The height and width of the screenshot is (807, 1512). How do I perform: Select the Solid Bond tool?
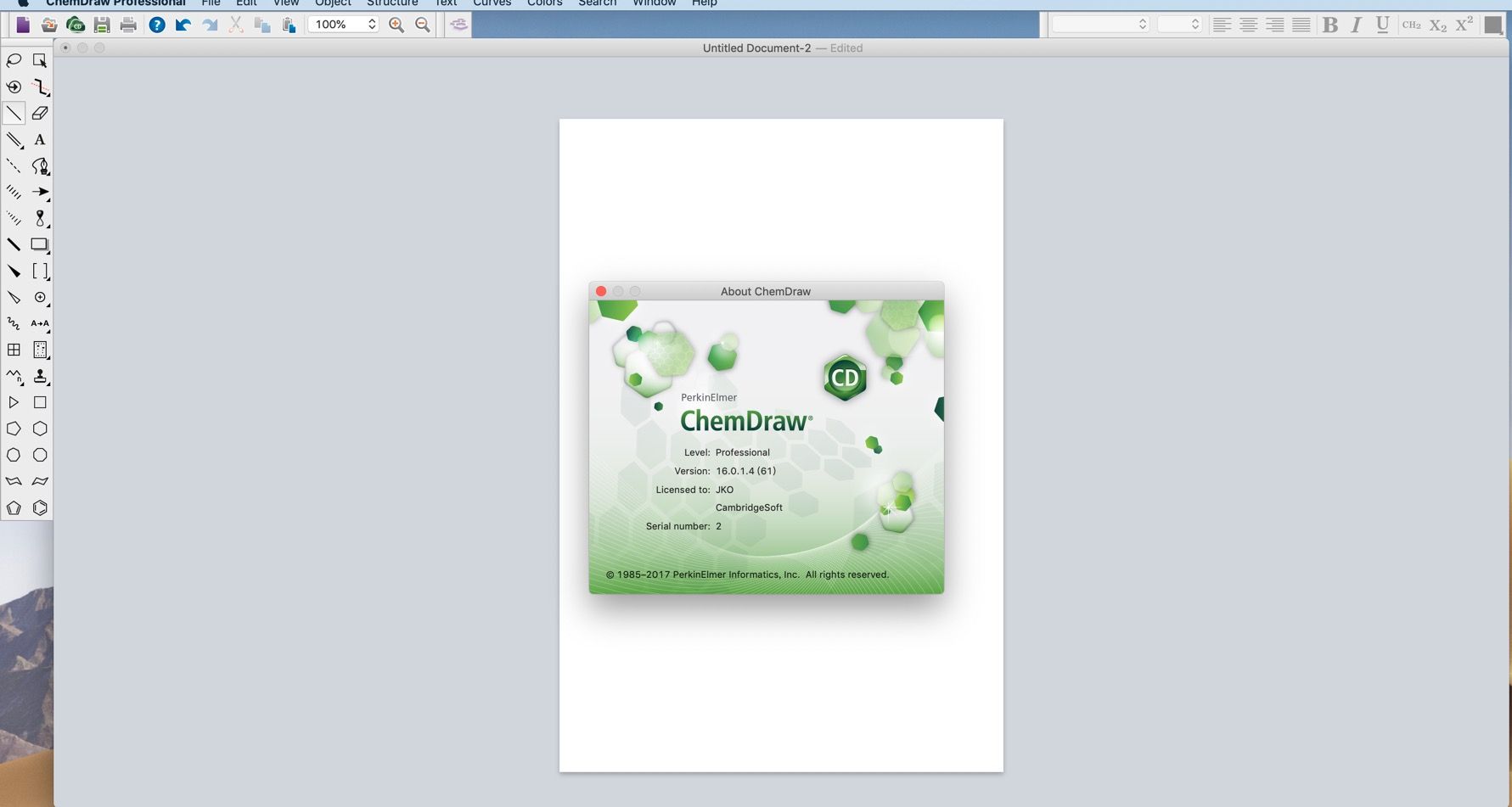[x=14, y=113]
